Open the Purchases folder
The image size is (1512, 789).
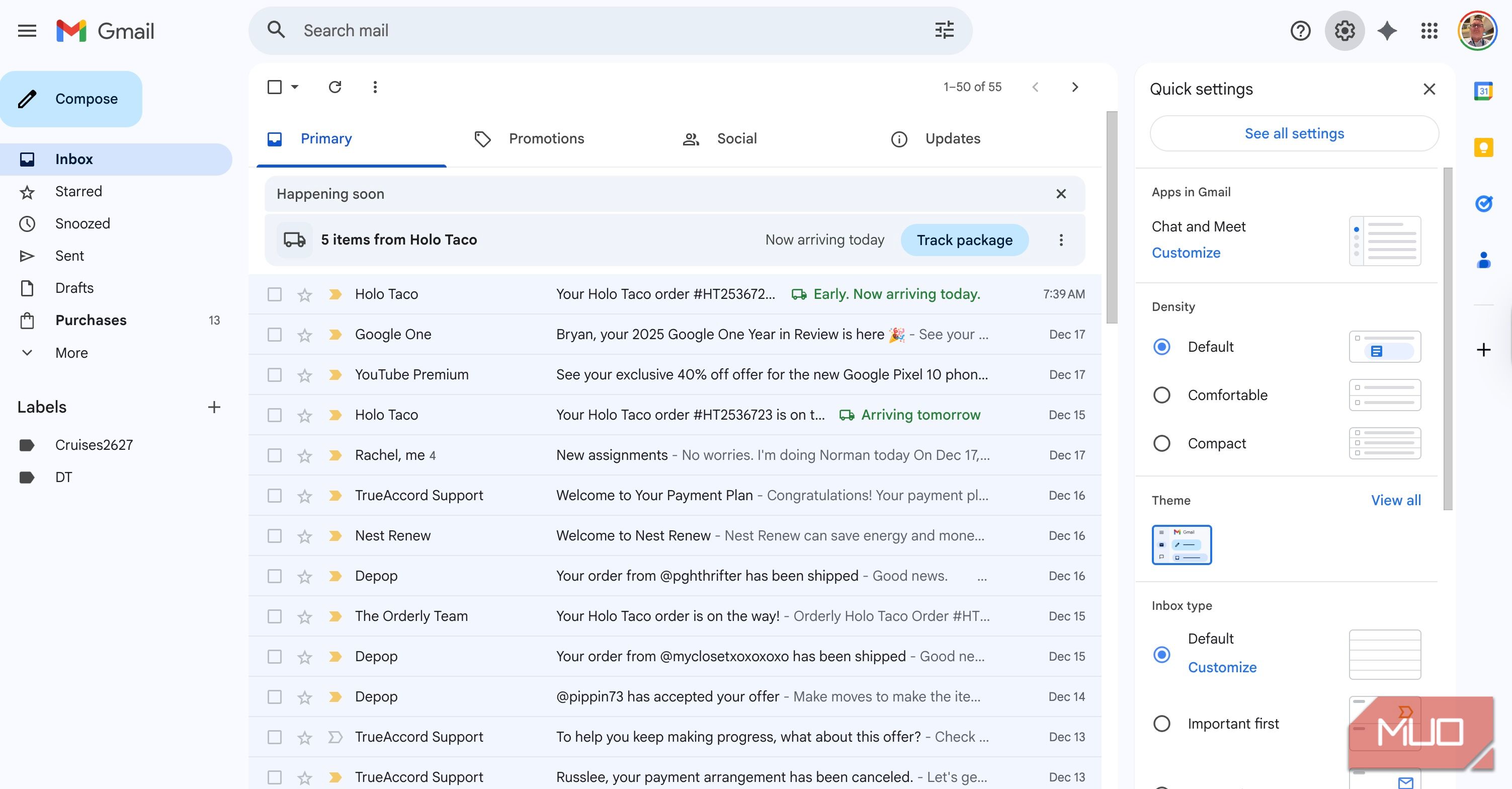click(x=91, y=320)
